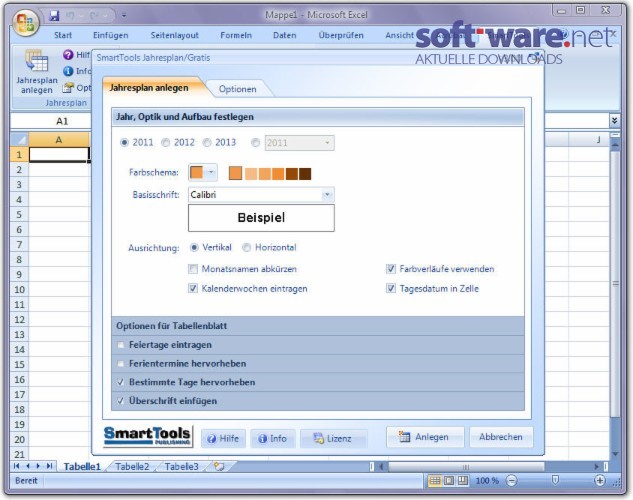The width and height of the screenshot is (633, 500).
Task: Click the horizontal scrollbar thumb
Action: (x=466, y=467)
